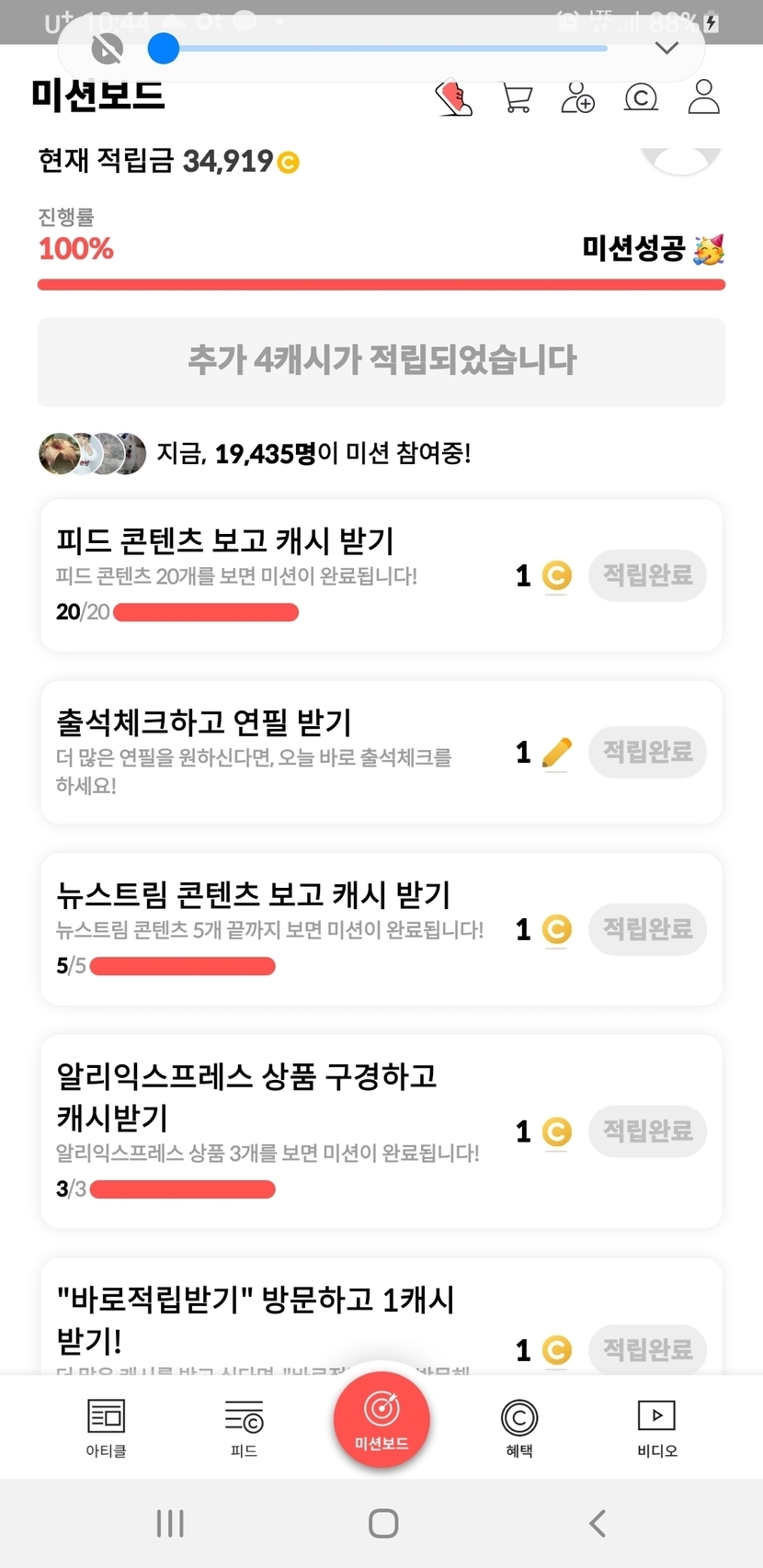Switch to the 아티클 tab
This screenshot has height=1568, width=763.
click(x=106, y=1427)
